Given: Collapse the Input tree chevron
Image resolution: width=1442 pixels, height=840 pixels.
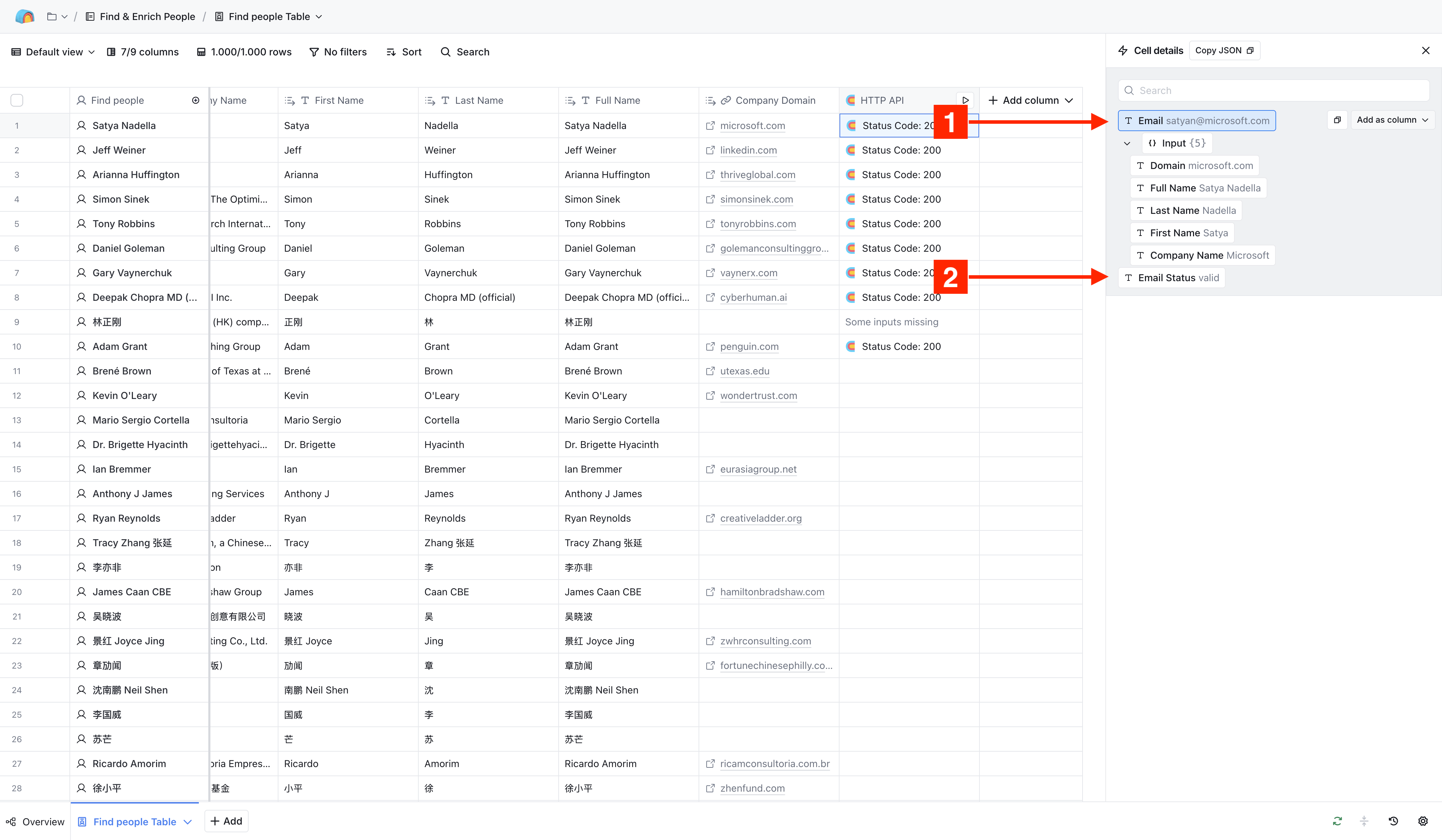Looking at the screenshot, I should coord(1127,143).
